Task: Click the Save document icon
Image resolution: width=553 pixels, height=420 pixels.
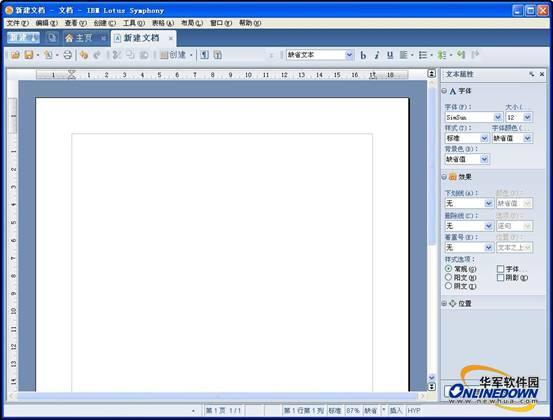Action: coord(29,55)
